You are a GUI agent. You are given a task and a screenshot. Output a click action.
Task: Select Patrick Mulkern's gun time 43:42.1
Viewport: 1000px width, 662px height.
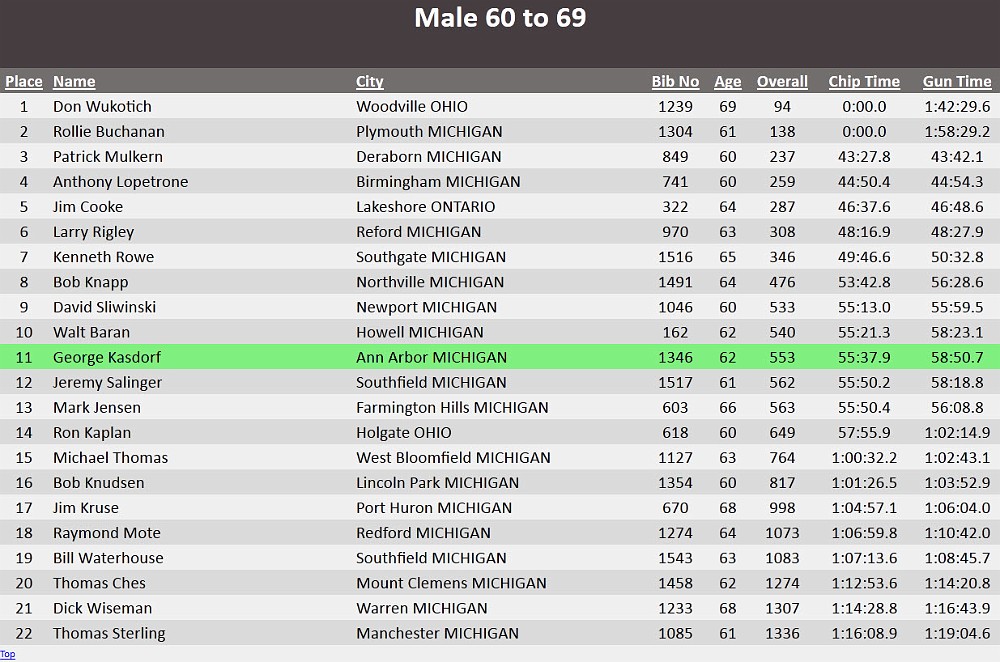956,156
